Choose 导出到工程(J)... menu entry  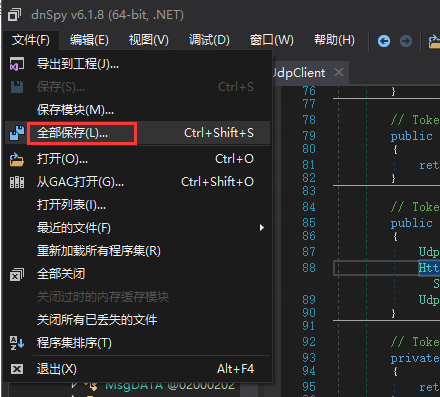[x=137, y=63]
